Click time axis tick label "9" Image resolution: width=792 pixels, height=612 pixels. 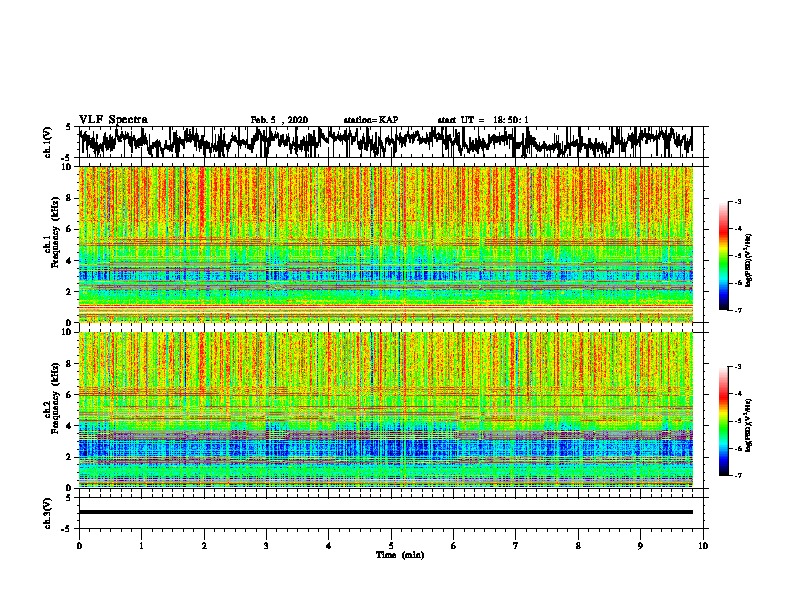640,546
